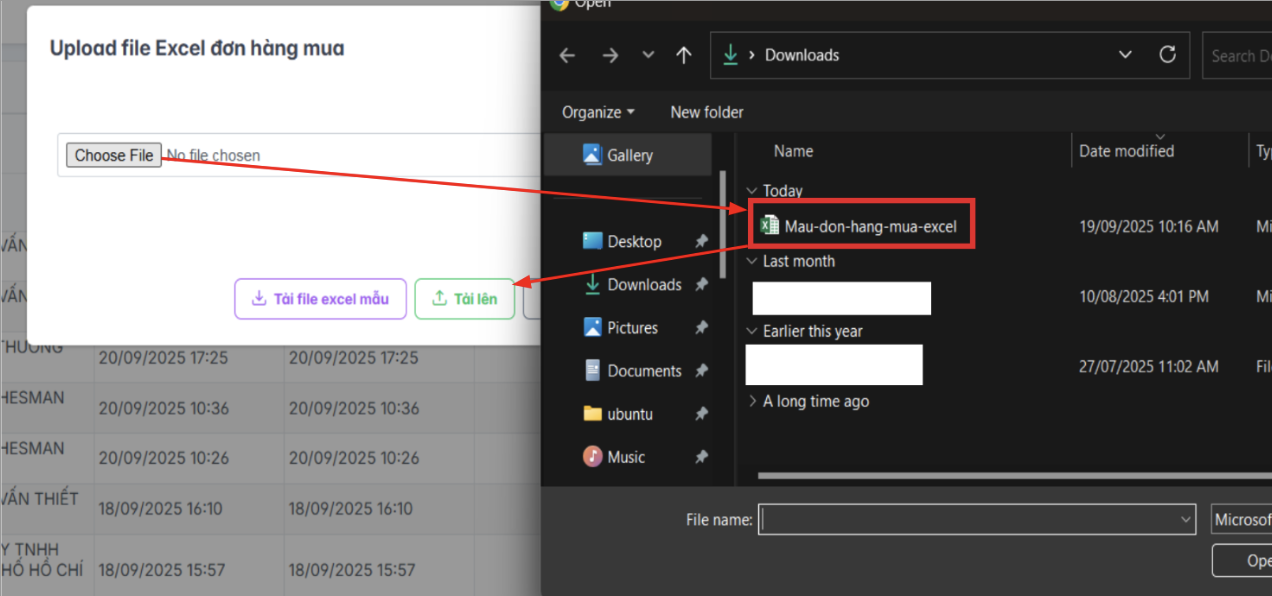Go up to the parent folder
This screenshot has width=1272, height=596.
(683, 55)
